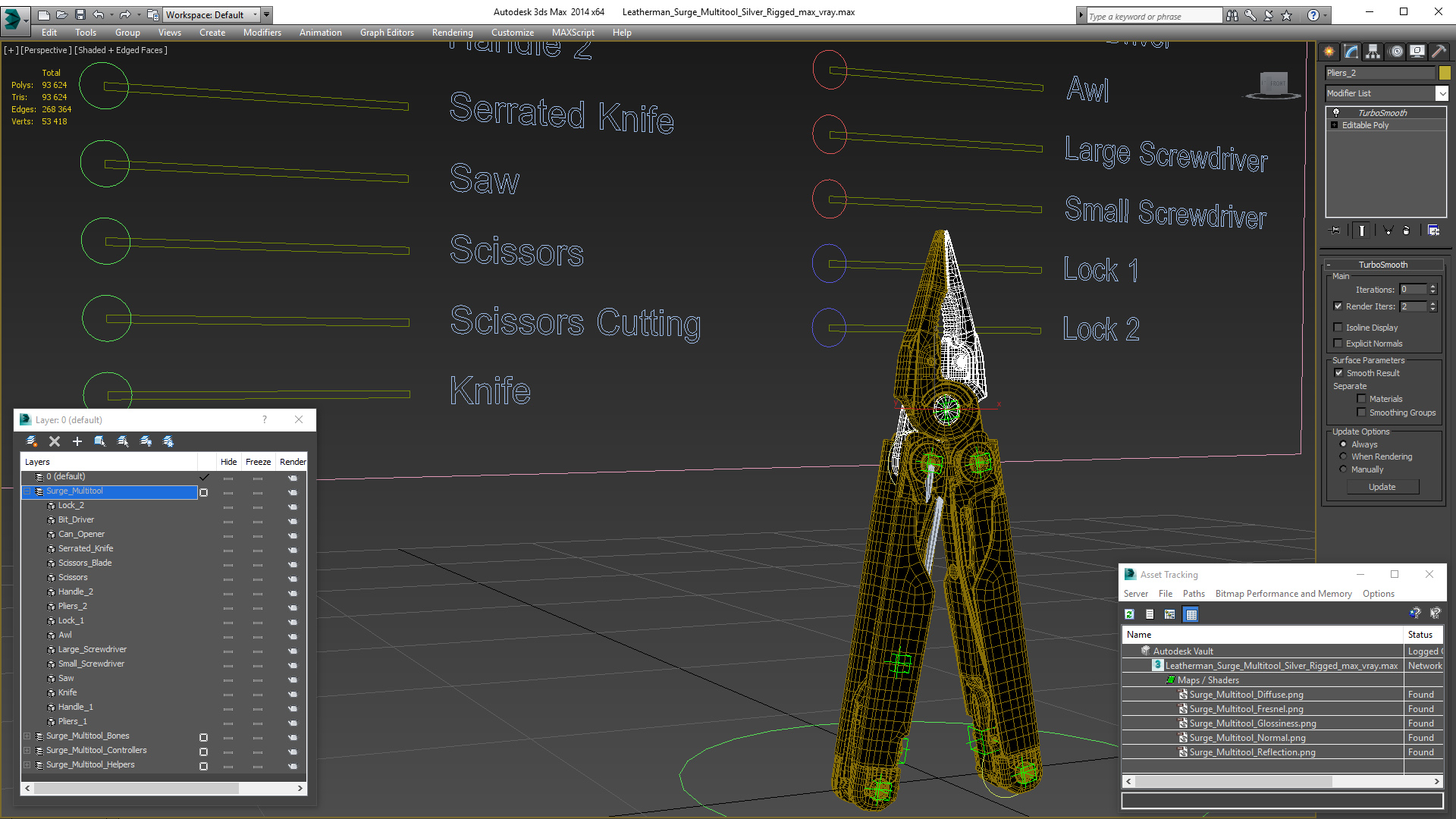1456x819 pixels.
Task: Enable Isoline Display checkbox
Action: (x=1338, y=328)
